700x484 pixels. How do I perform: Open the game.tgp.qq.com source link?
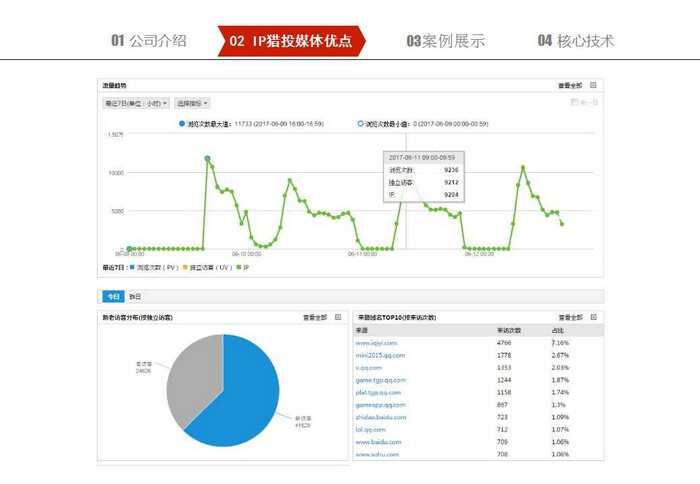pos(381,380)
